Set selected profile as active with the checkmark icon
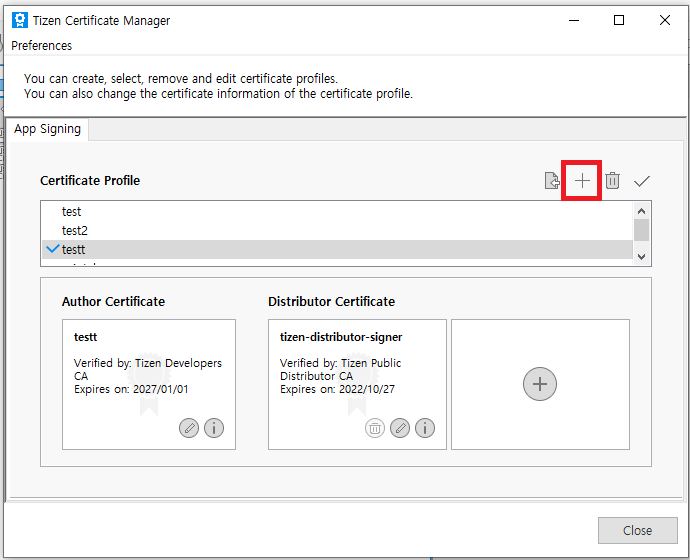The image size is (690, 560). click(642, 181)
